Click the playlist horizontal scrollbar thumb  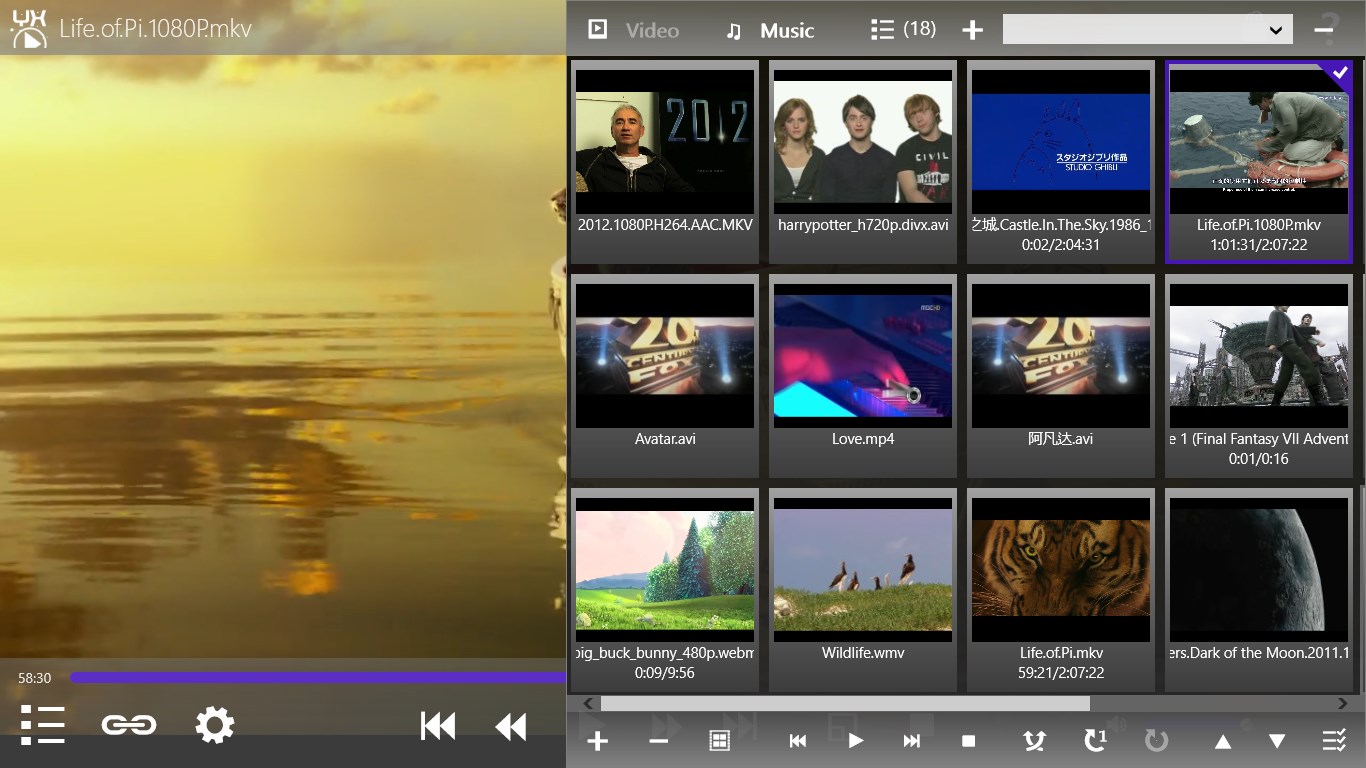[x=845, y=703]
